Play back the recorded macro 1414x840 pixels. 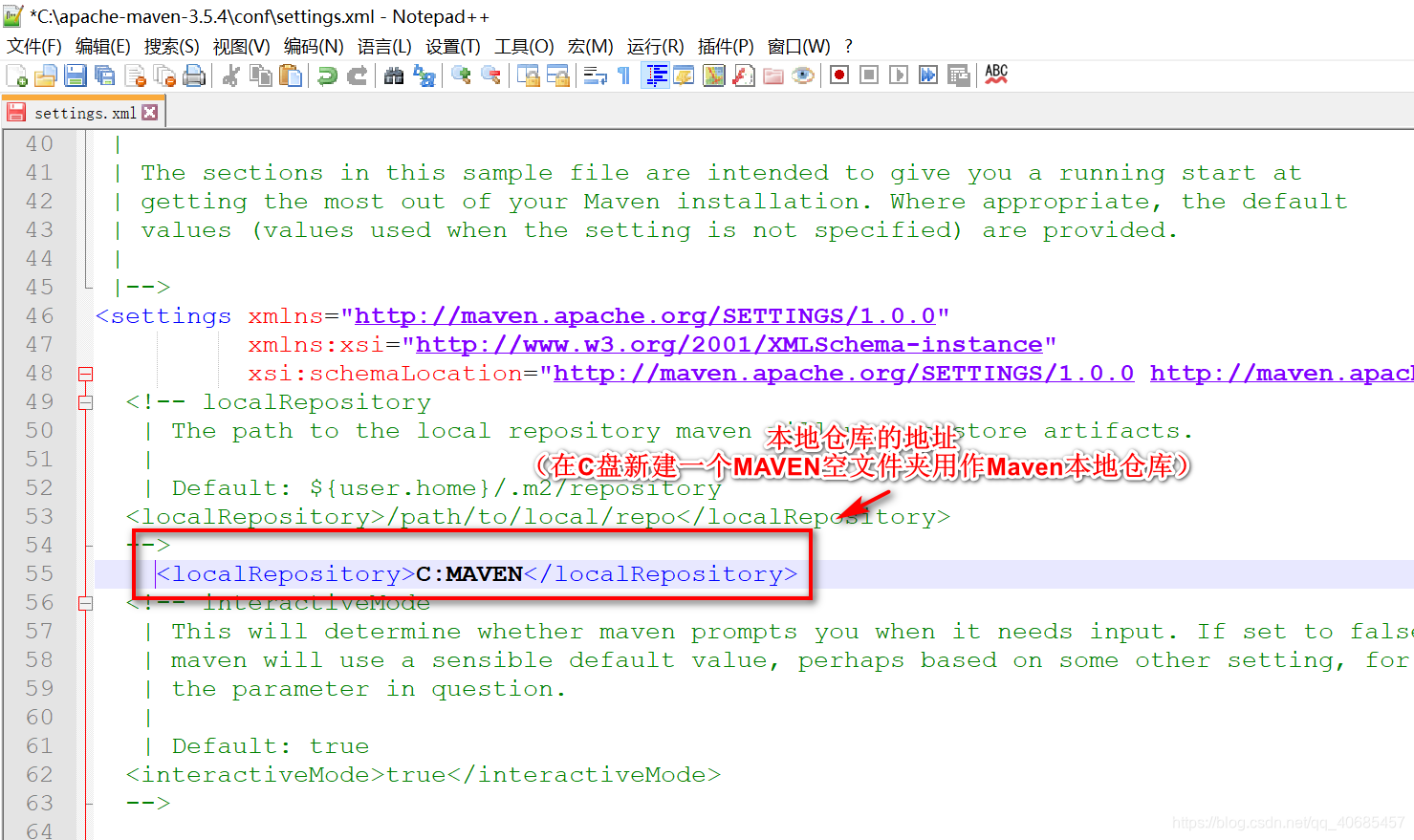click(899, 75)
